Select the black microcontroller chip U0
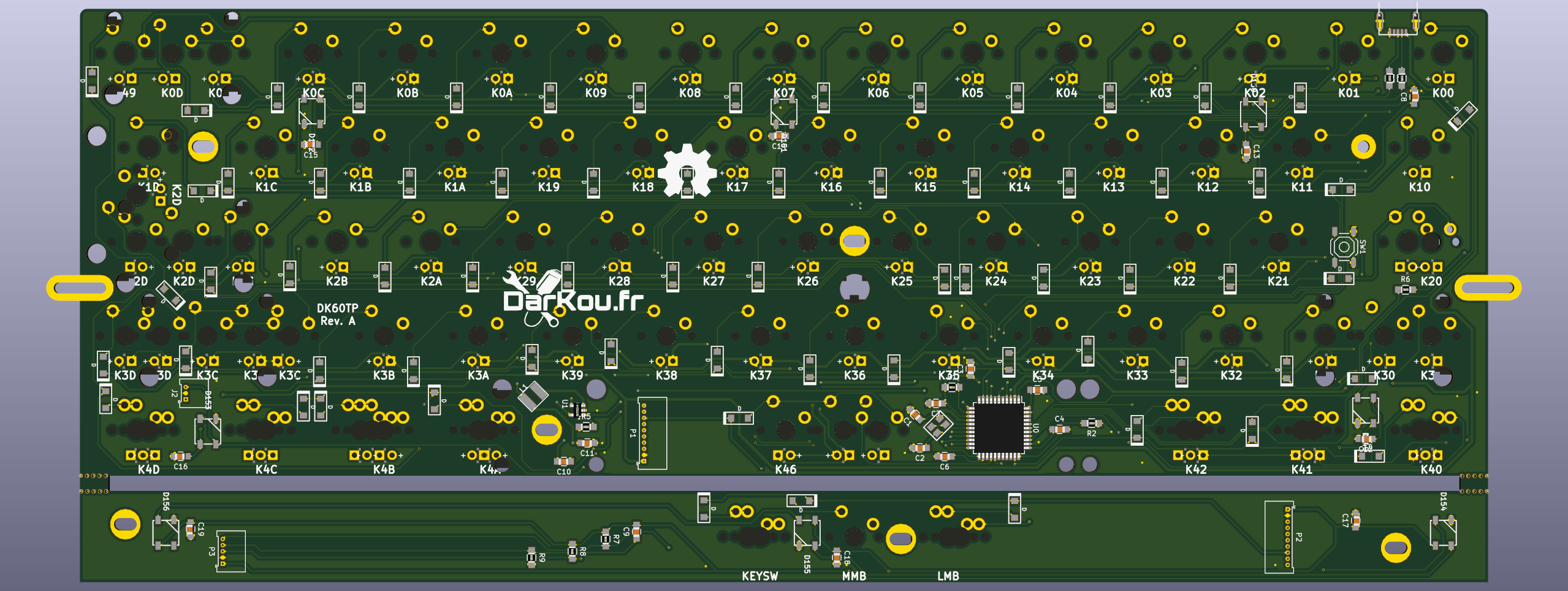Screen dimensions: 1568x591 click(x=999, y=428)
